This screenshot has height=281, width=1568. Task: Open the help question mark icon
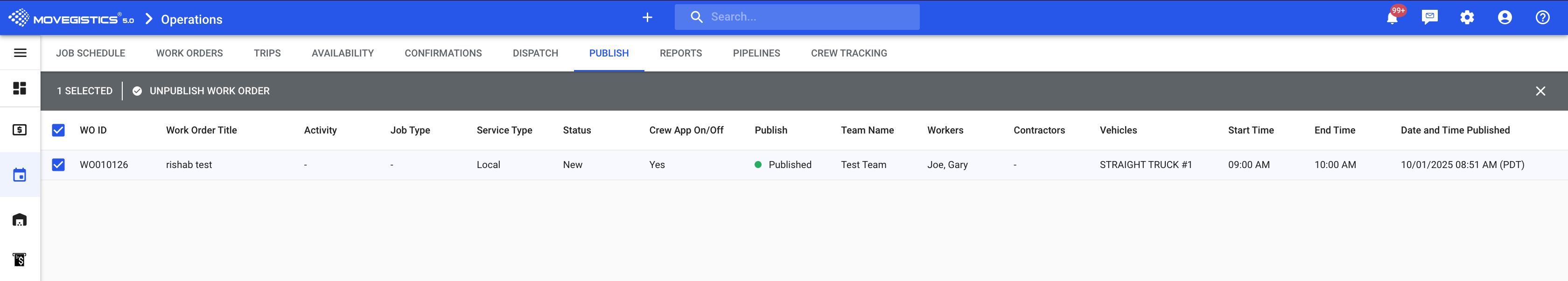click(1542, 18)
